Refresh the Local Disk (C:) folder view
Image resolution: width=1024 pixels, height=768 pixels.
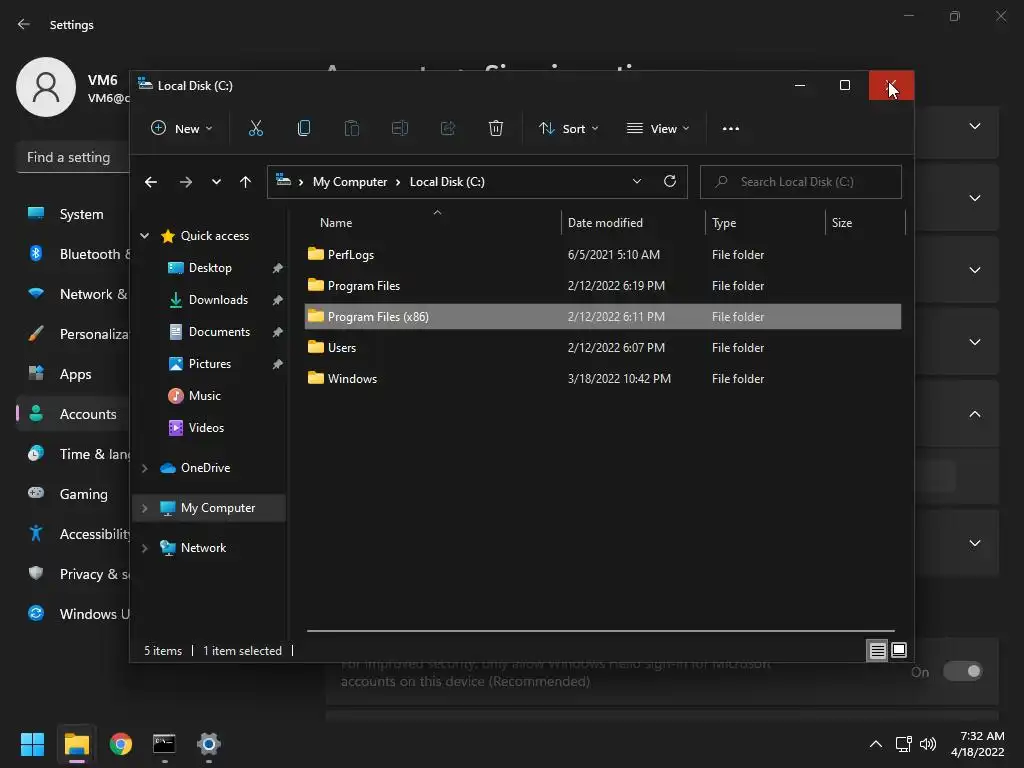pos(669,182)
